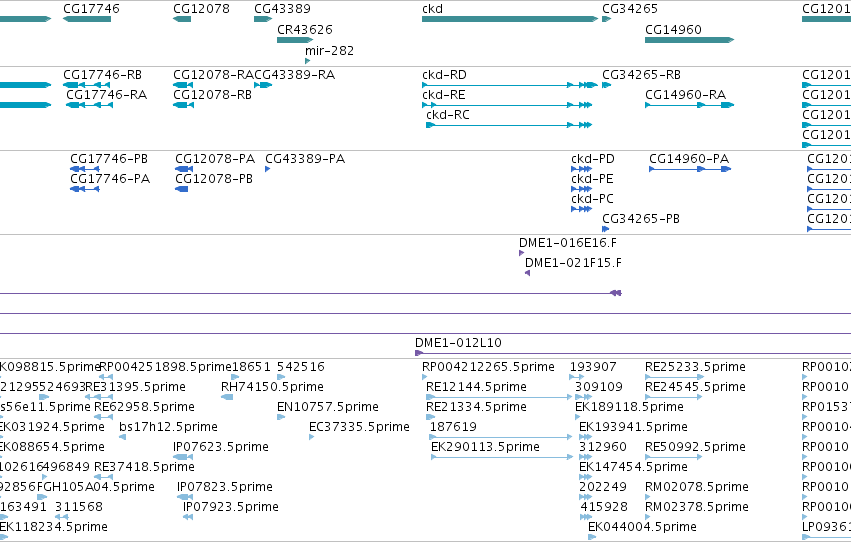This screenshot has height=542, width=851.
Task: Select the EK290113.5prime EST line
Action: 502,457
